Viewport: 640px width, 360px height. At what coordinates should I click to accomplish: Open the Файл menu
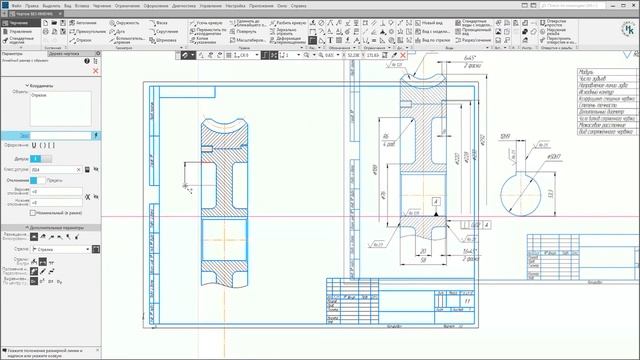click(16, 6)
